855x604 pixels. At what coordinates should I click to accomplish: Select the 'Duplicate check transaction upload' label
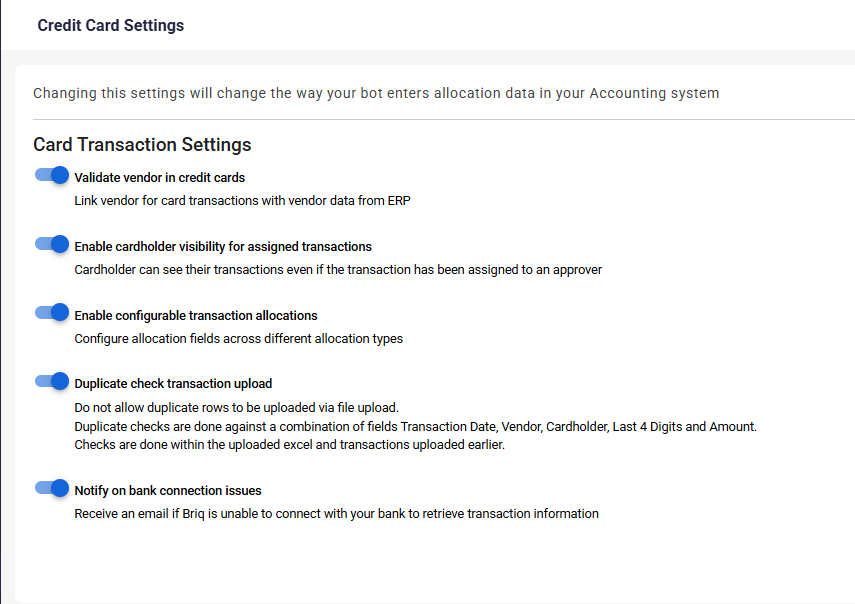173,384
